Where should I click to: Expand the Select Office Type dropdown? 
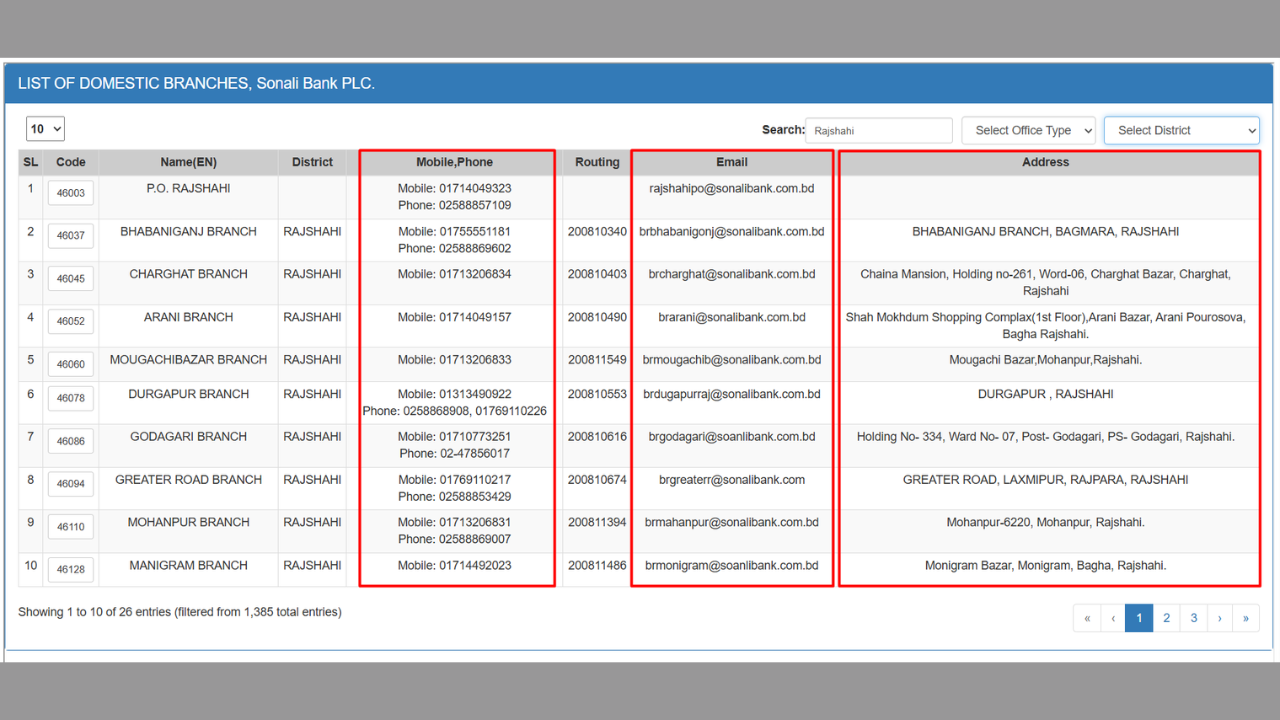tap(1028, 130)
